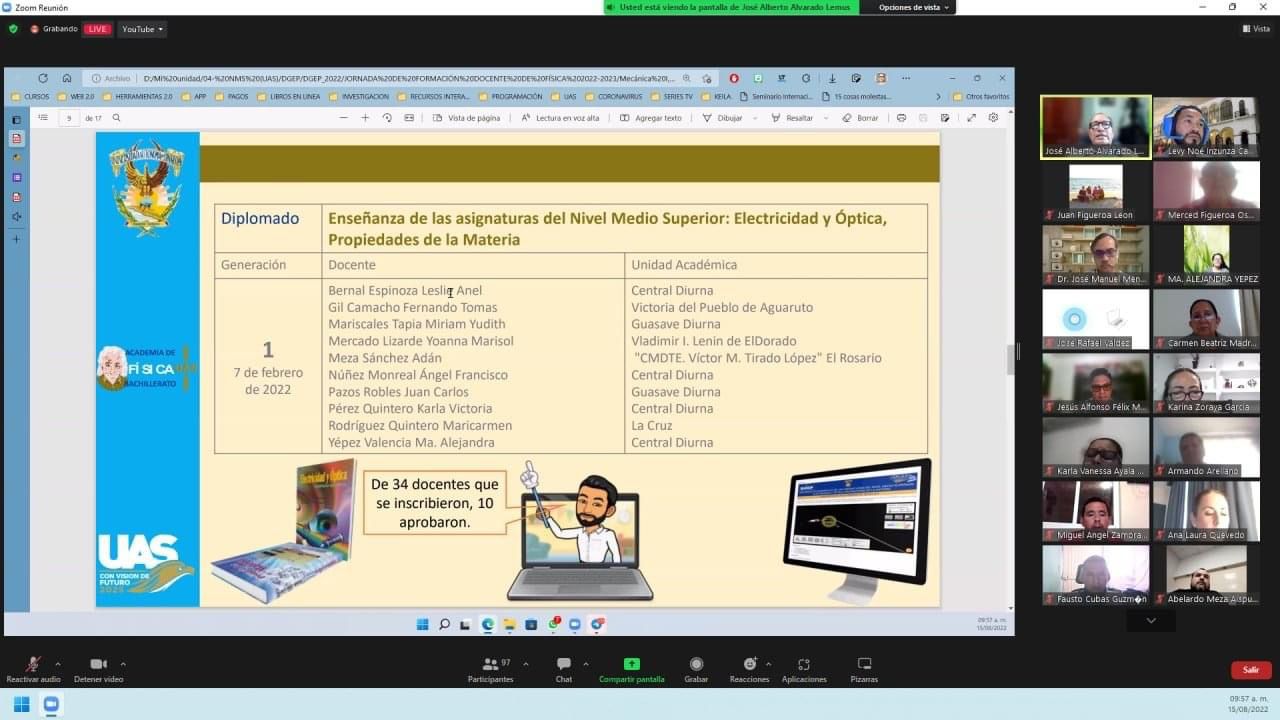Open the Aplicaciones panel
This screenshot has width=1280, height=720.
tap(804, 665)
